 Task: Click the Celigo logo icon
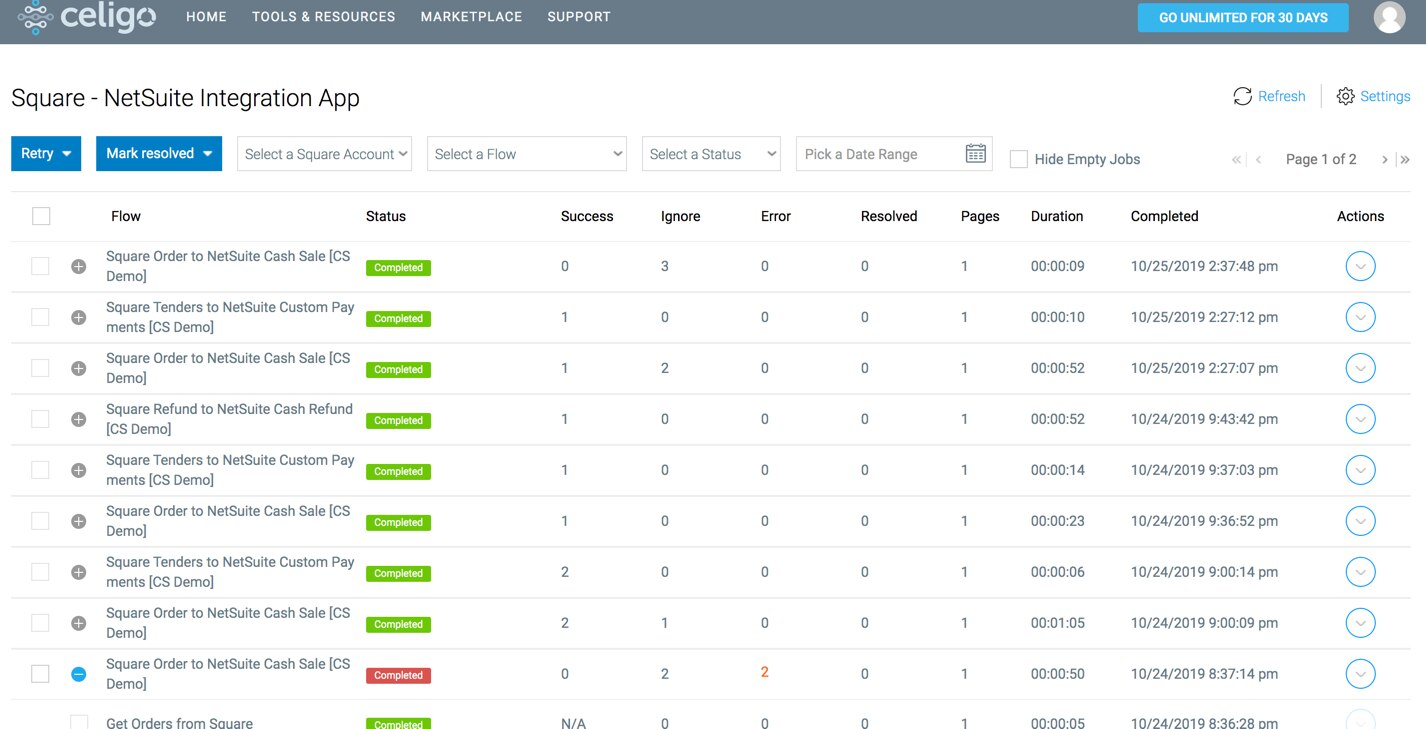coord(35,18)
